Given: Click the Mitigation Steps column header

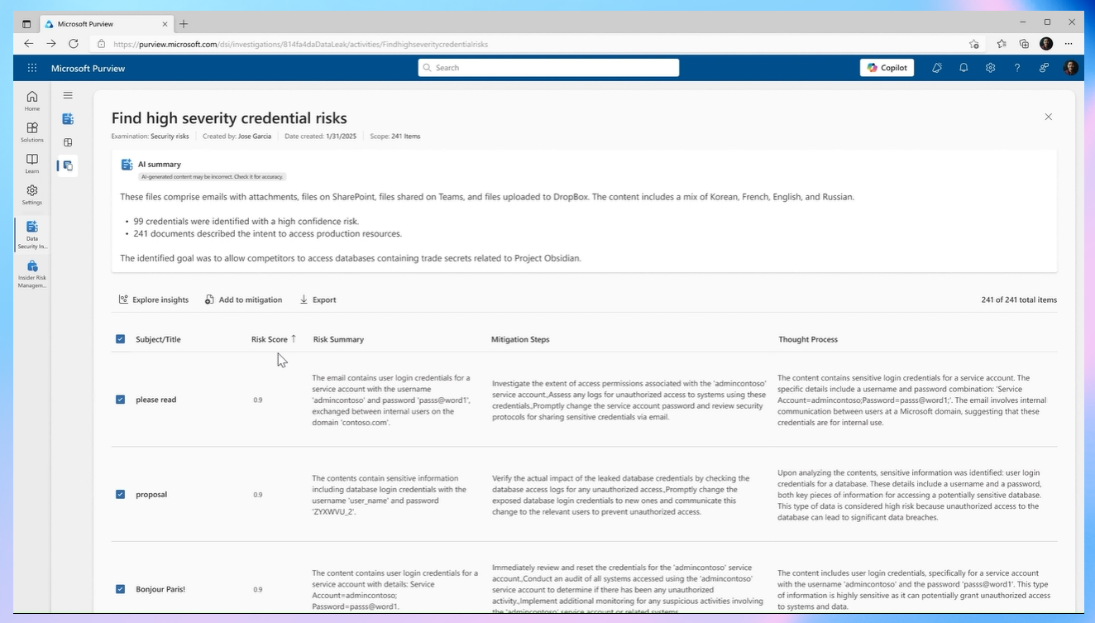Looking at the screenshot, I should click(x=520, y=339).
